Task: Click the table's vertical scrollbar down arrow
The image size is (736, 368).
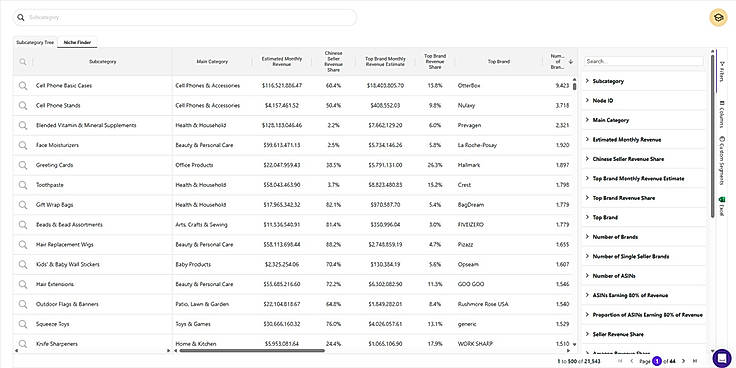Action: pos(575,345)
